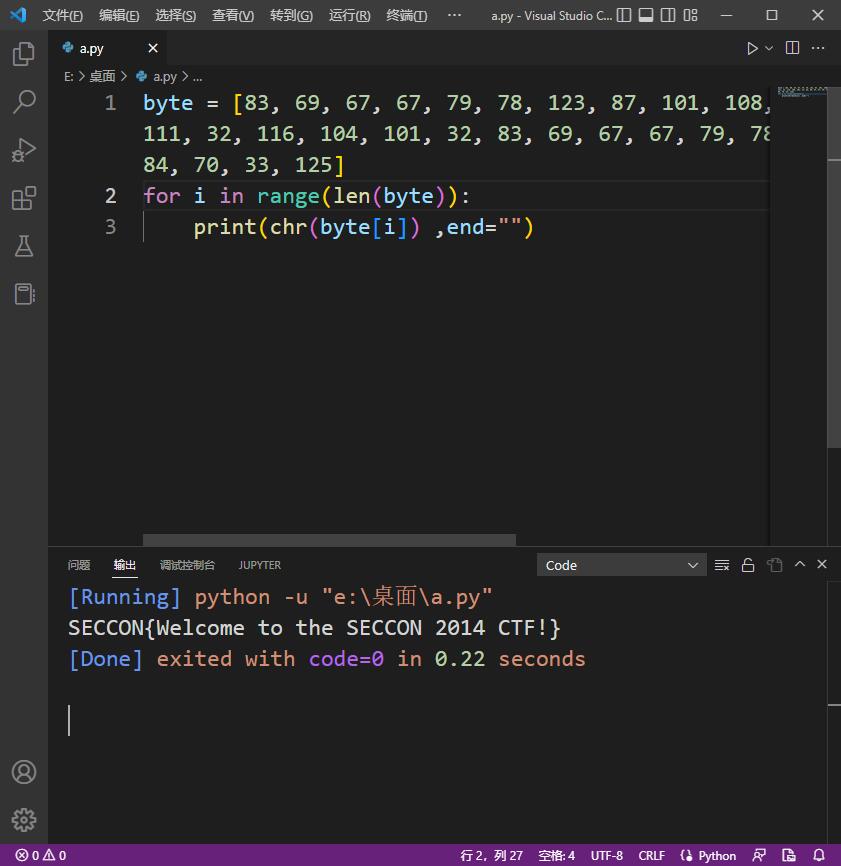Open the Search view in activity bar

click(24, 102)
